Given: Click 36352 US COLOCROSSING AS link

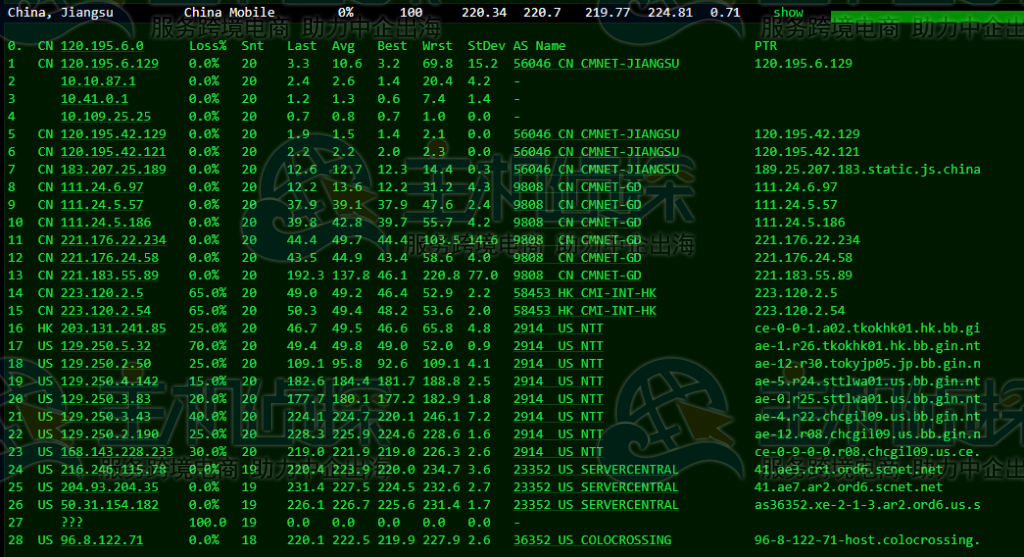Looking at the screenshot, I should [592, 539].
